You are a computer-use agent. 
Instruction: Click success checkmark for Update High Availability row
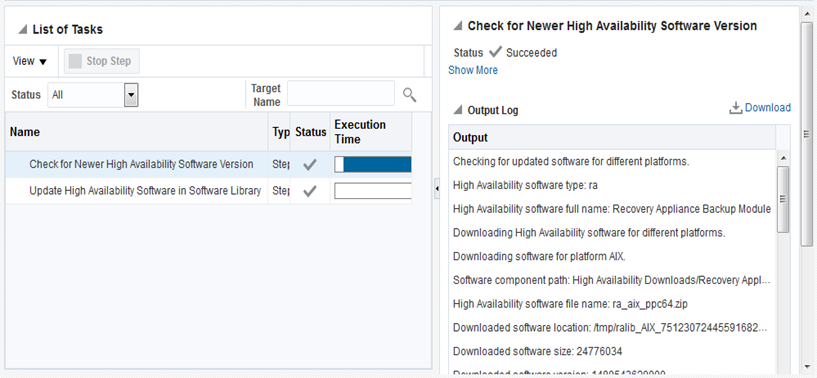click(310, 191)
